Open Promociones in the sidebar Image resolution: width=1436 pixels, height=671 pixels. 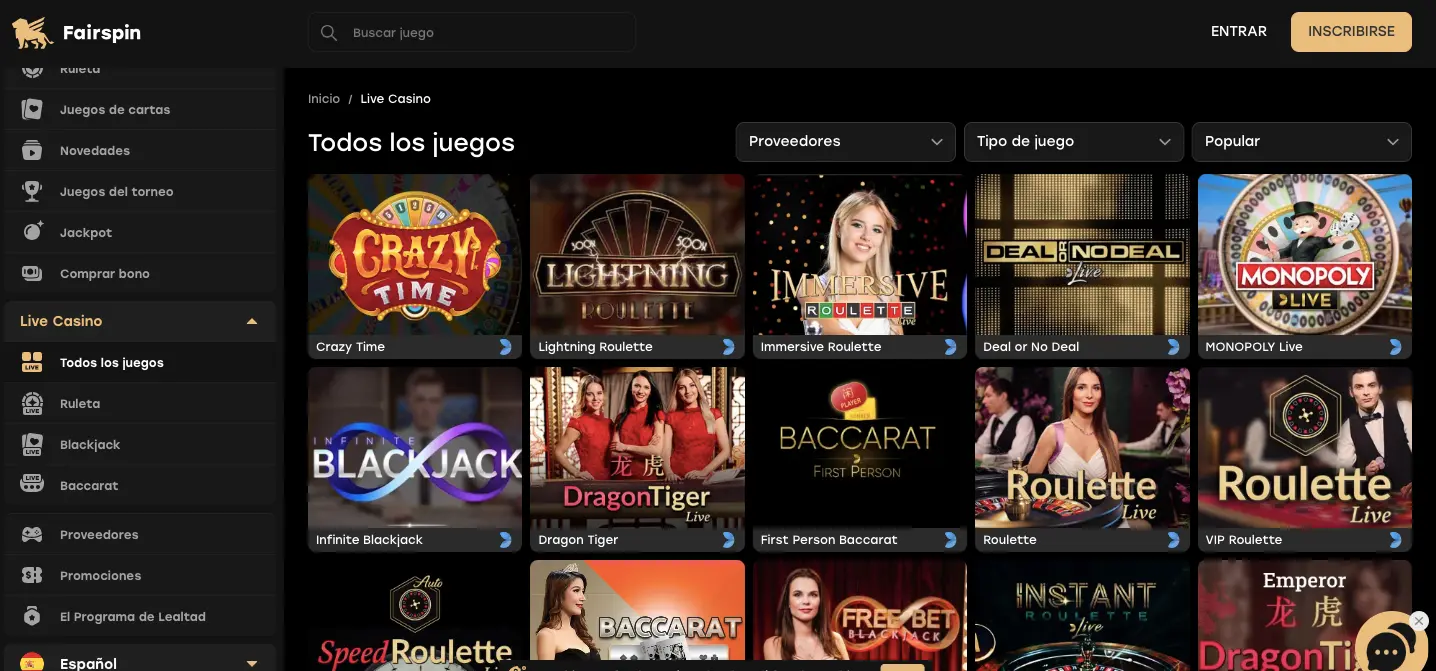tap(140, 576)
